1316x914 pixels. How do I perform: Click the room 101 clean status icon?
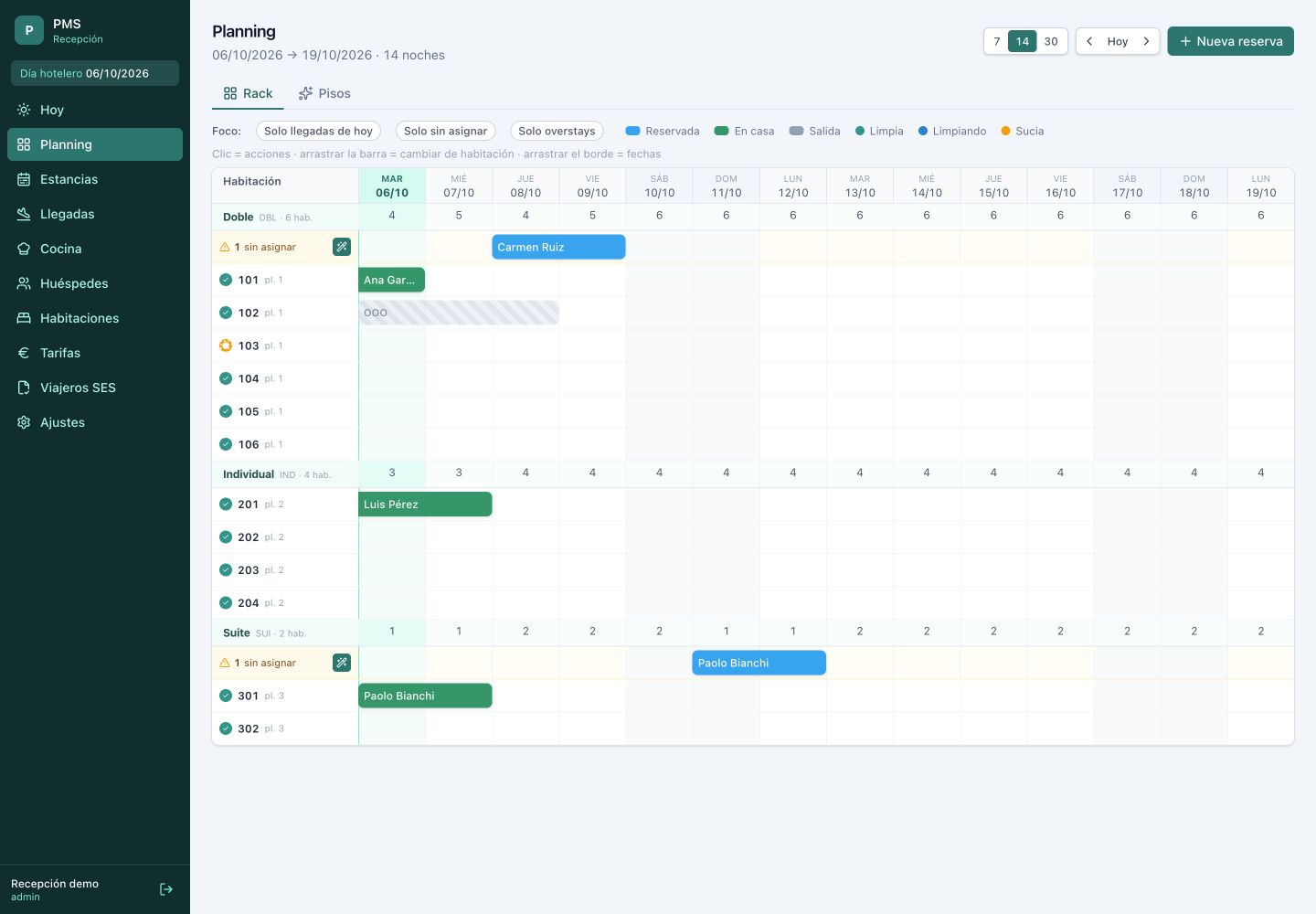click(226, 280)
